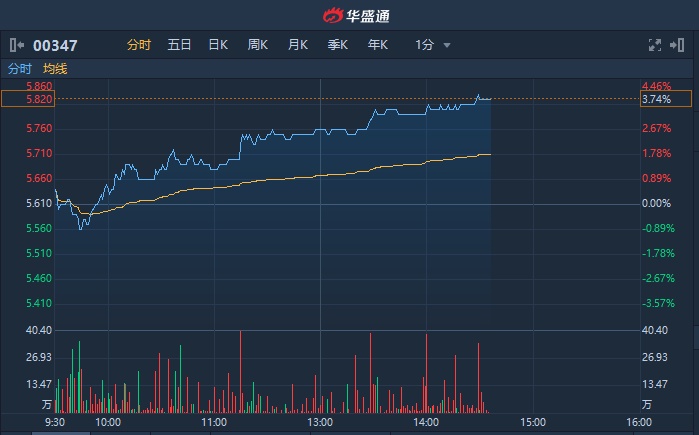The width and height of the screenshot is (699, 435).
Task: Click stock code 00347
Action: pyautogui.click(x=55, y=45)
